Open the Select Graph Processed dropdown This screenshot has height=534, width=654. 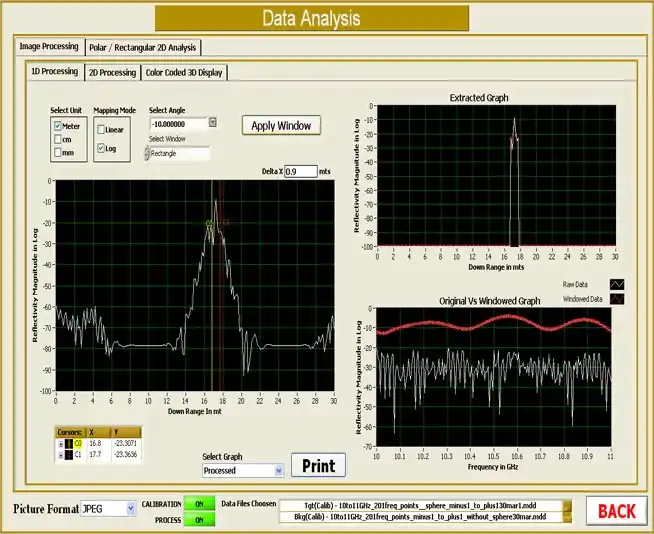click(278, 470)
